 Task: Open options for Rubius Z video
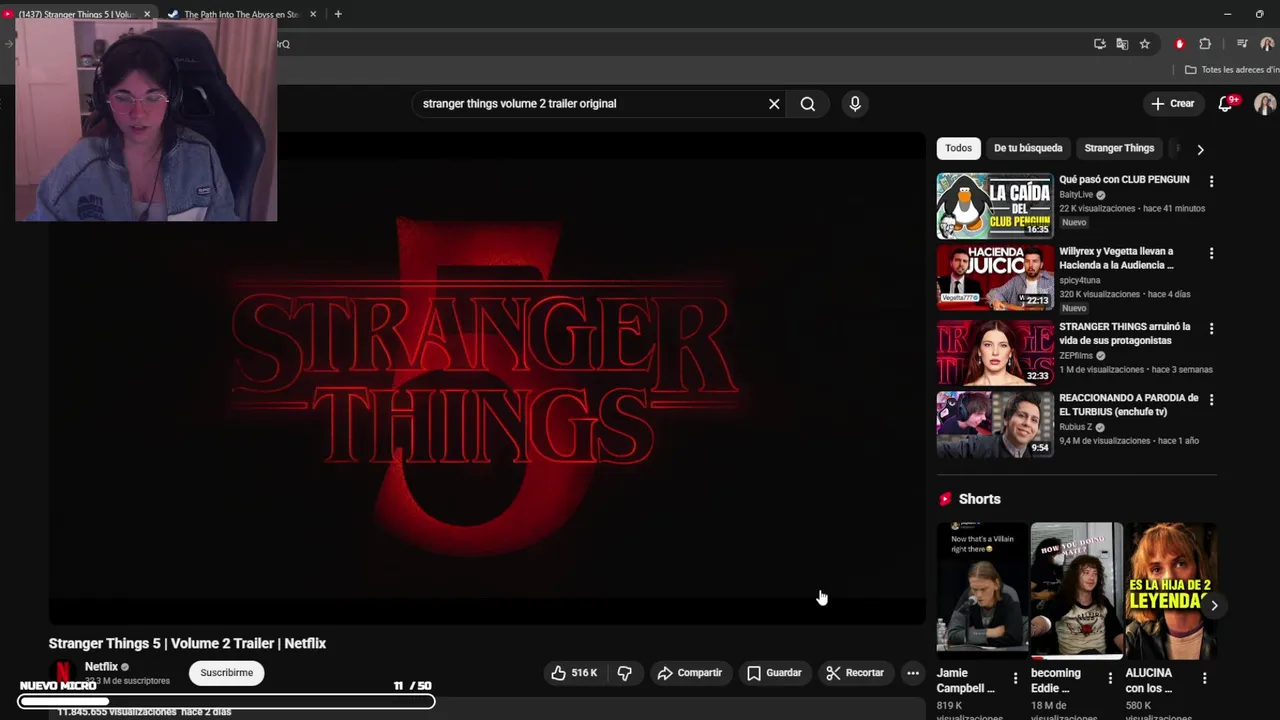pyautogui.click(x=1211, y=399)
